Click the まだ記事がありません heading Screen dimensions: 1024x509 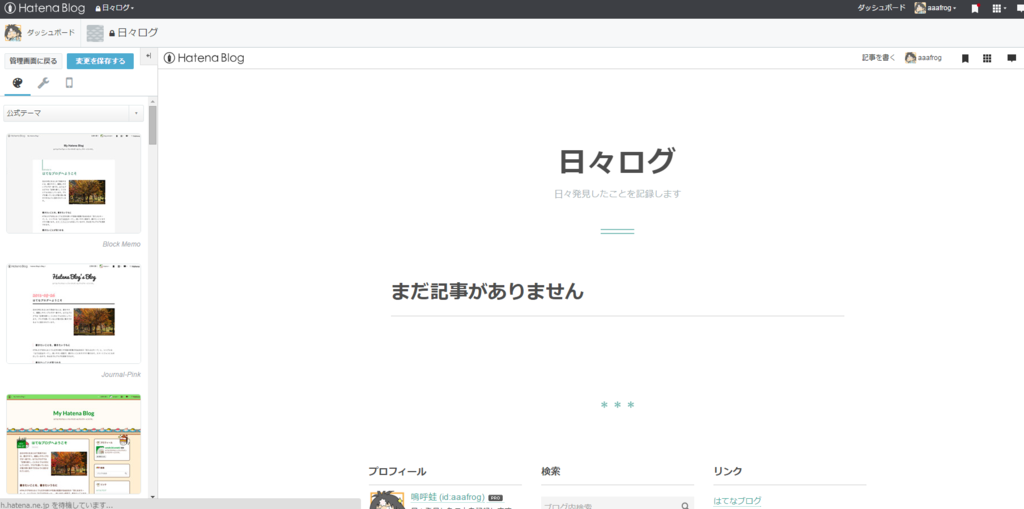click(x=487, y=291)
